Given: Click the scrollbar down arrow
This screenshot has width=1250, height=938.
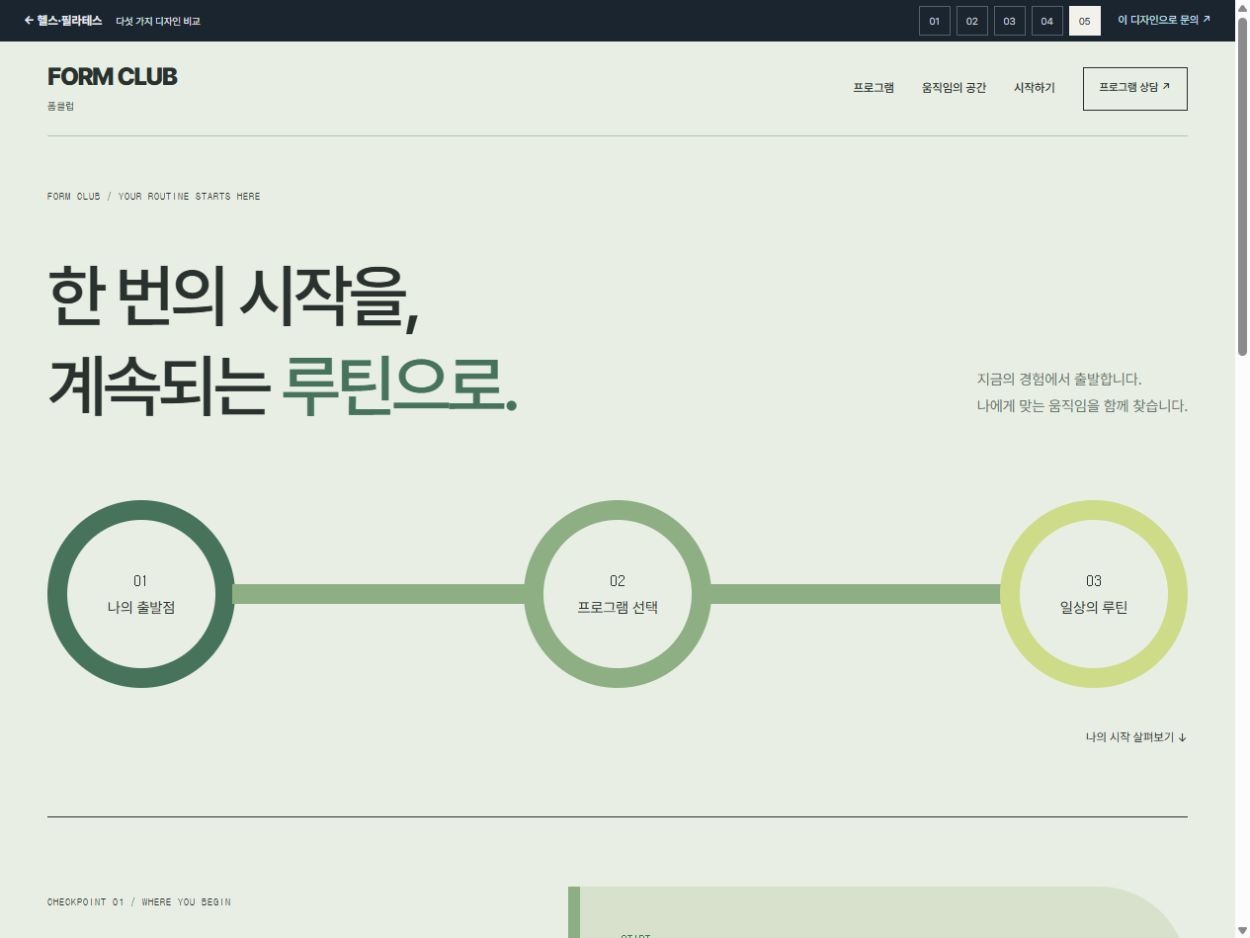Looking at the screenshot, I should (1243, 930).
